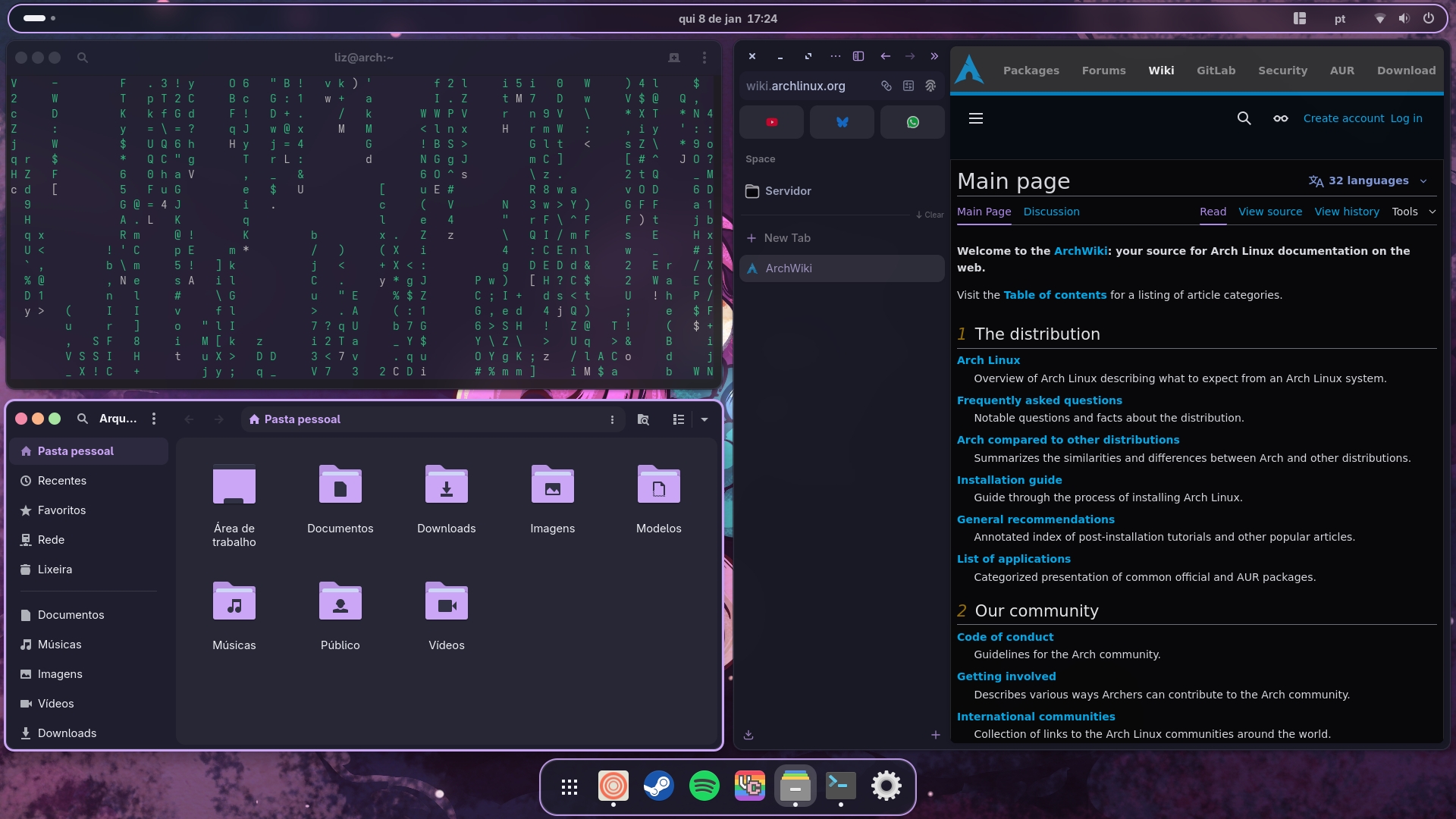Open tracking protection fingerprint icon

click(x=930, y=86)
